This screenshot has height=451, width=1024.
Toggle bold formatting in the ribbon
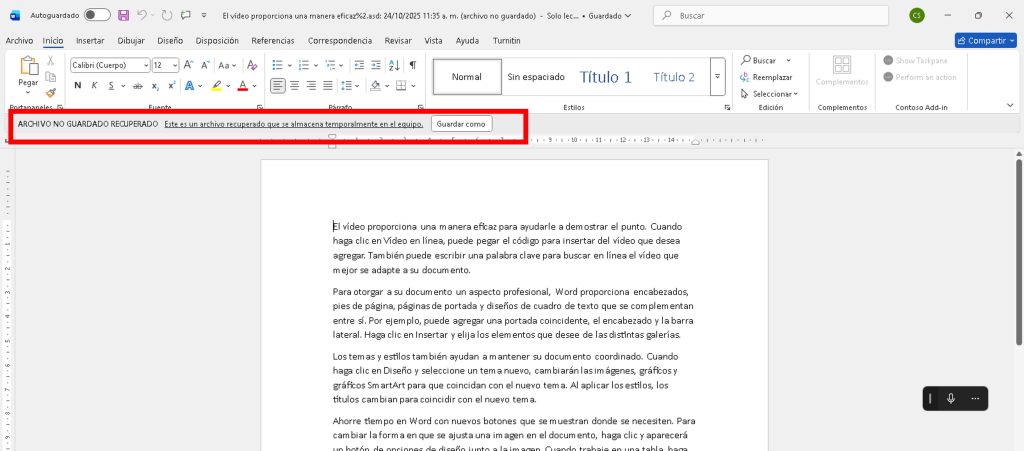coord(78,86)
